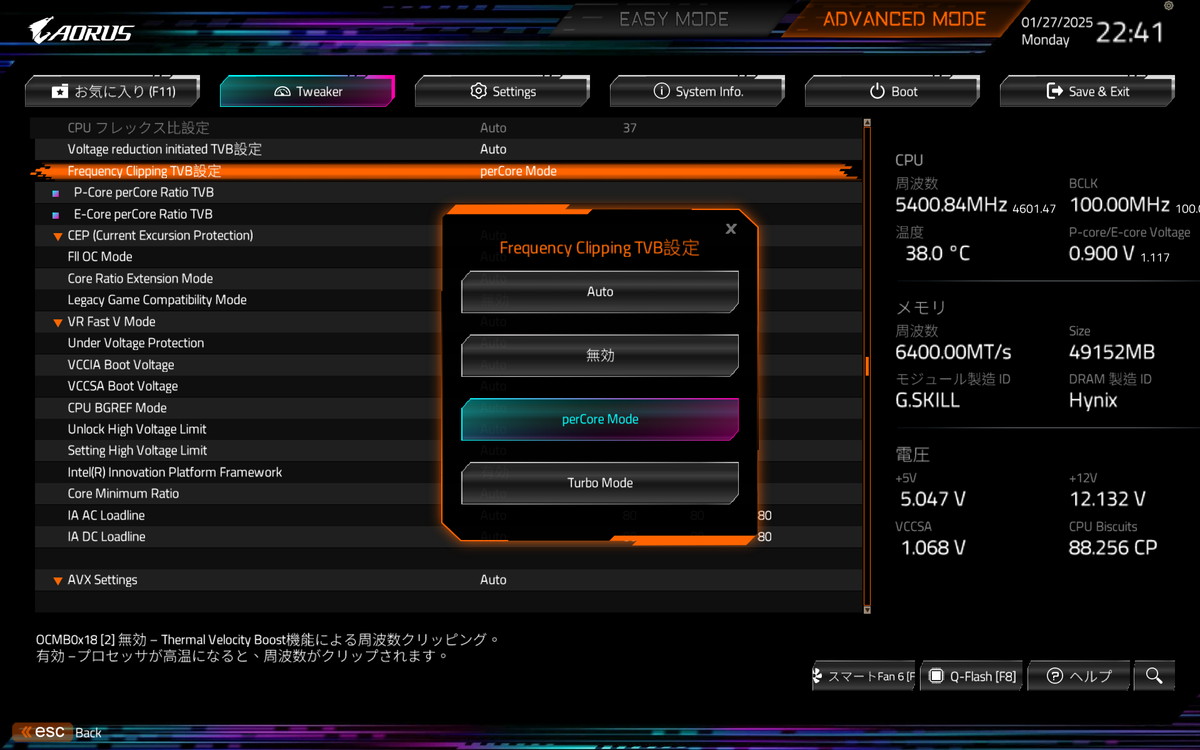Click the settings list scrollbar thumb
Screen dimensions: 1200x750
click(868, 367)
